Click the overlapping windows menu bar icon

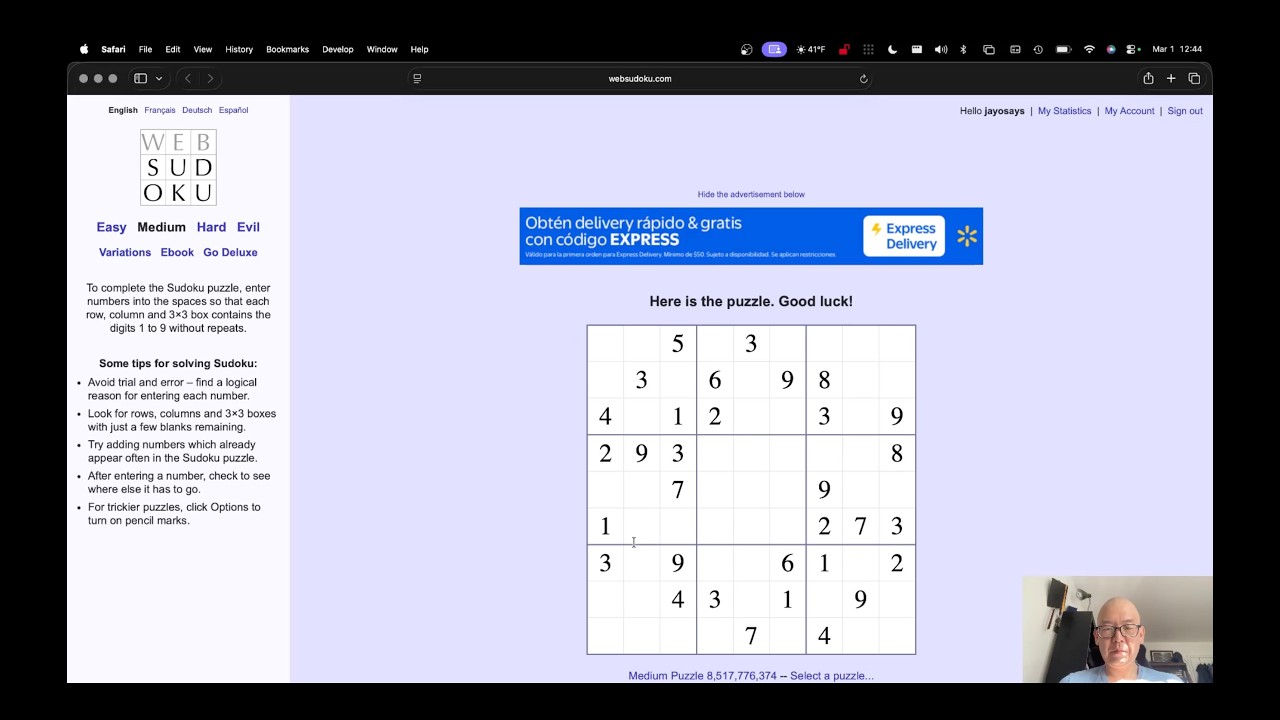[989, 49]
